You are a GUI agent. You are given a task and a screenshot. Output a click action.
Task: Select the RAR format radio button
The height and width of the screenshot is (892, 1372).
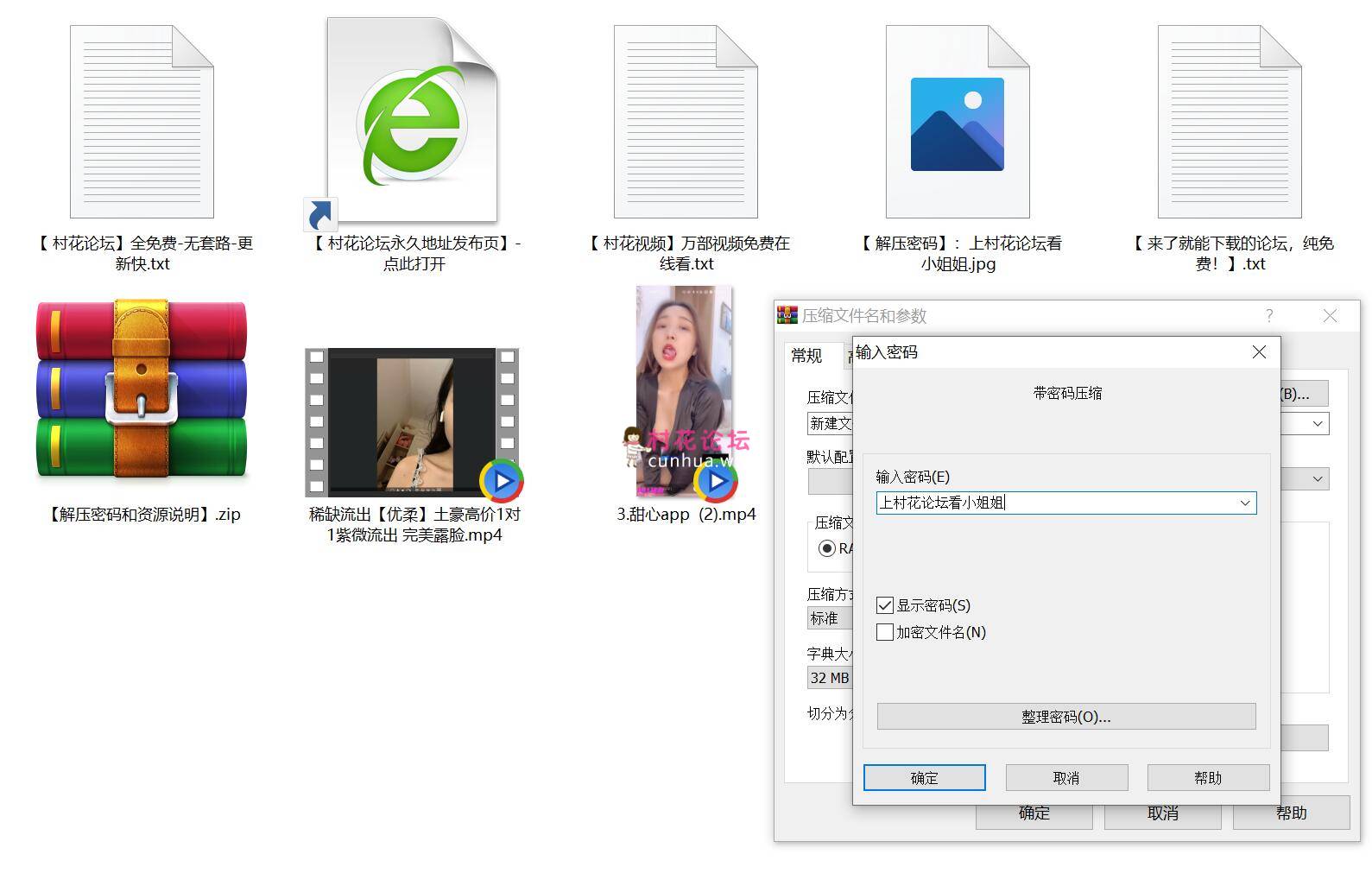[827, 548]
